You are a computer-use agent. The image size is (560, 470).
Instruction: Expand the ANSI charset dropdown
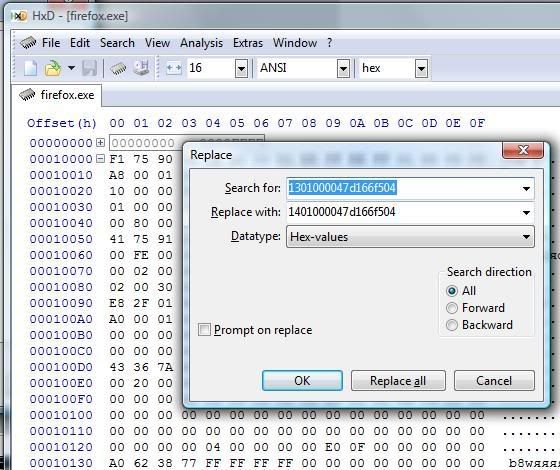pyautogui.click(x=343, y=68)
